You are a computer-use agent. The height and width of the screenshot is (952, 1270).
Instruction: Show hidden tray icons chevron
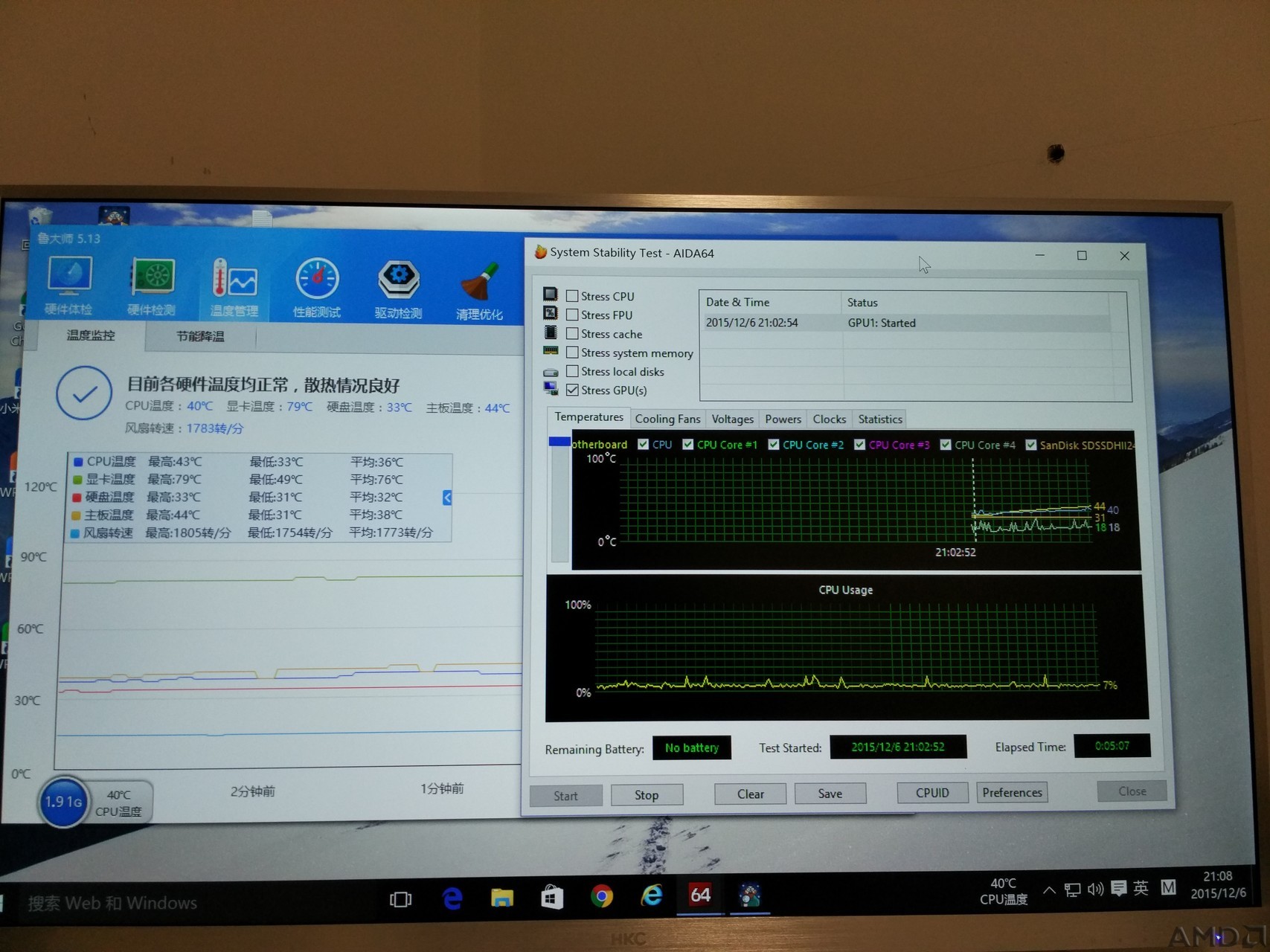pos(1049,890)
